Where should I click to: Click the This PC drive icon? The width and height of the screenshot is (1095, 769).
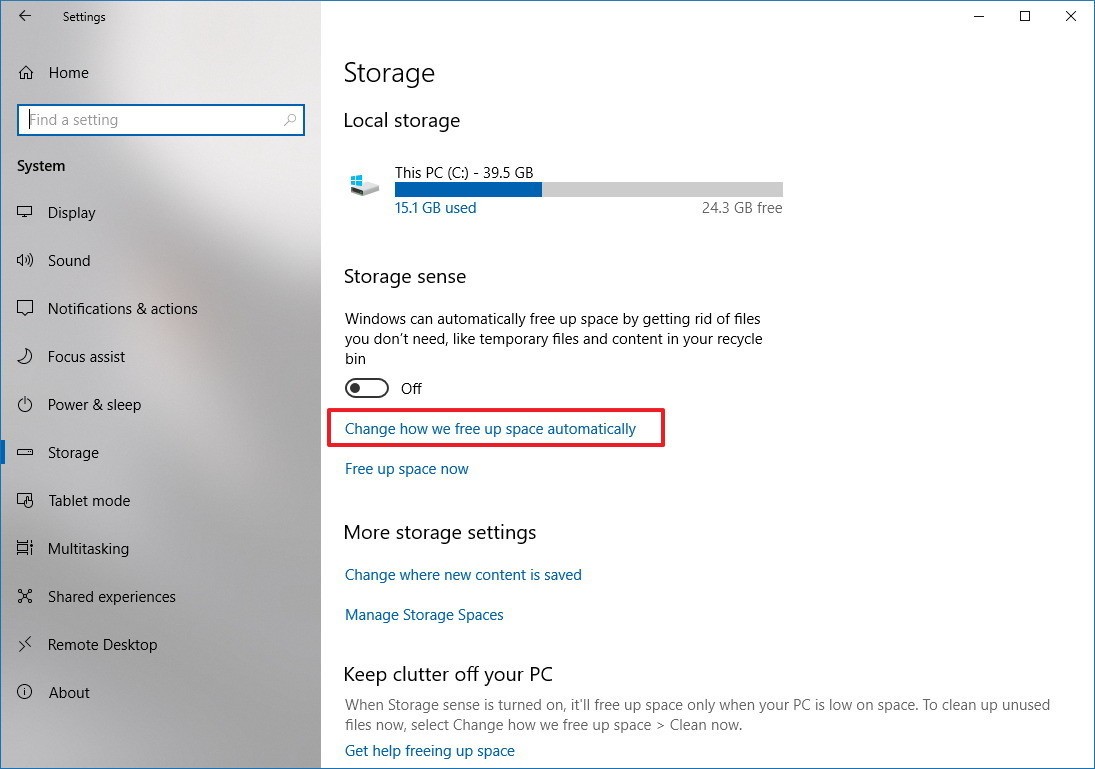click(364, 186)
